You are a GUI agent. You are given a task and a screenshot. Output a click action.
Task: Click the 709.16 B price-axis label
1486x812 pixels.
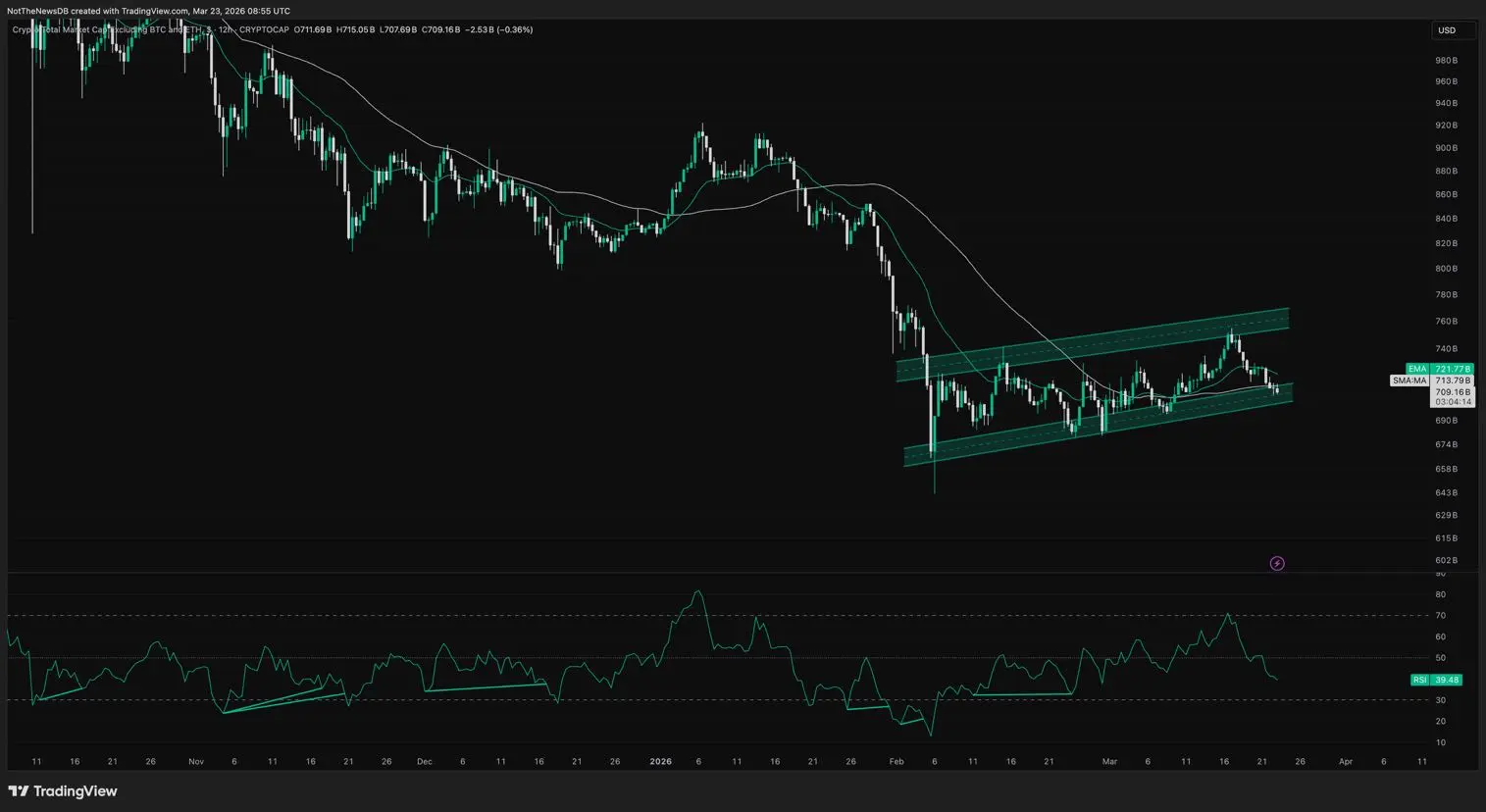1453,391
